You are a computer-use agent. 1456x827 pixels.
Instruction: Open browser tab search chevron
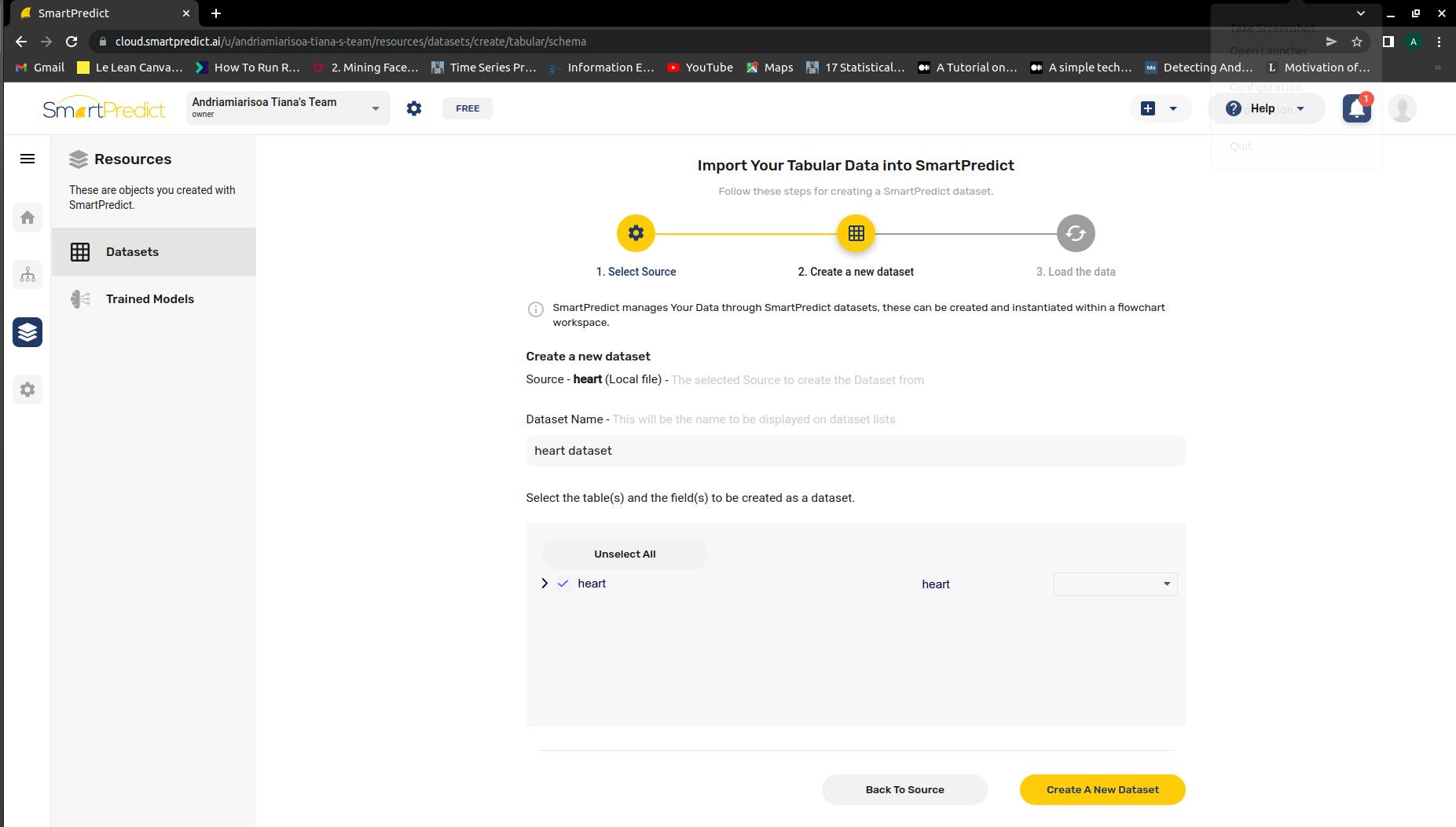pos(1361,13)
